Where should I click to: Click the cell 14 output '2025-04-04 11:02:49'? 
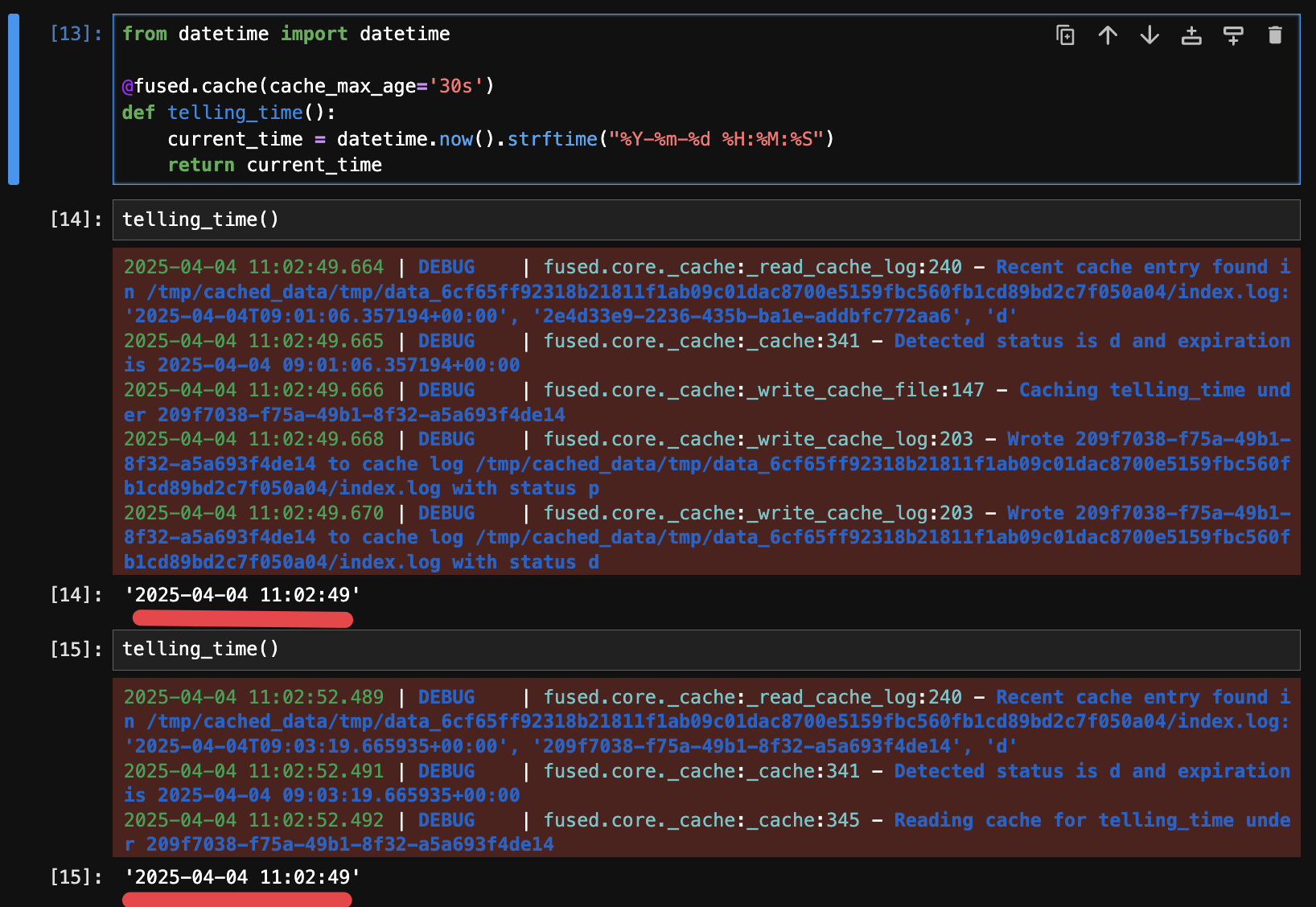pyautogui.click(x=242, y=595)
